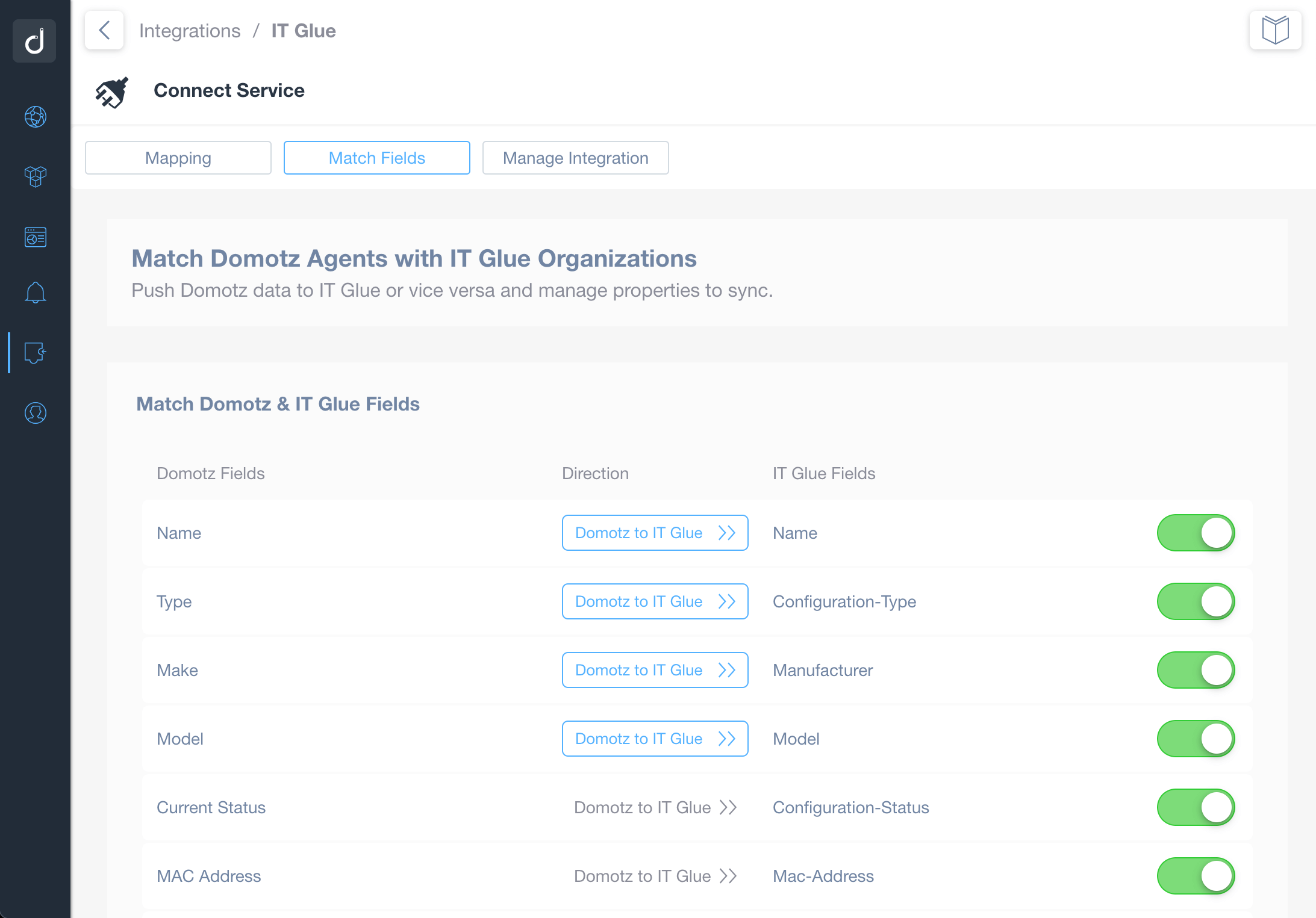The height and width of the screenshot is (918, 1316).
Task: Open the cubes inventory sidebar icon
Action: coord(35,176)
